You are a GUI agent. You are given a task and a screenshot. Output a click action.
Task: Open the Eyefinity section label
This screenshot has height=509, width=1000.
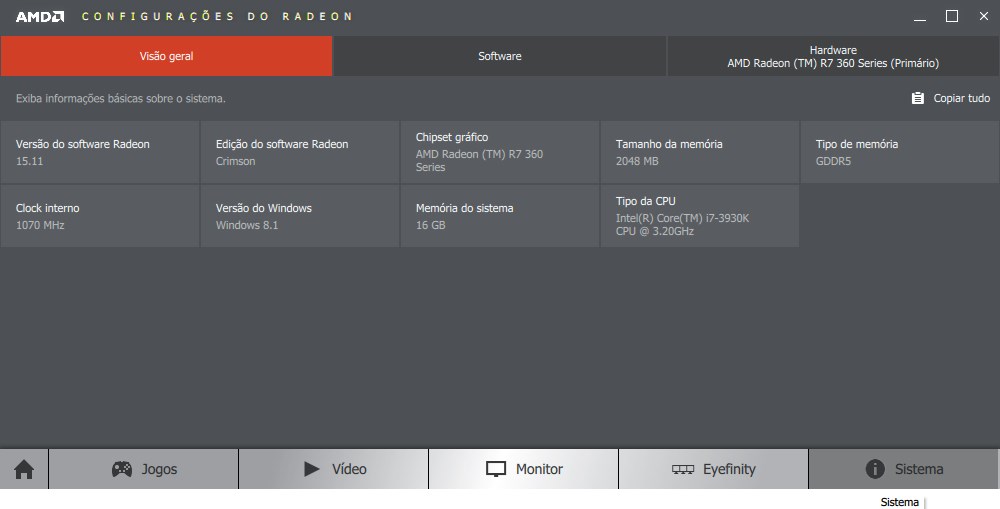click(x=729, y=469)
